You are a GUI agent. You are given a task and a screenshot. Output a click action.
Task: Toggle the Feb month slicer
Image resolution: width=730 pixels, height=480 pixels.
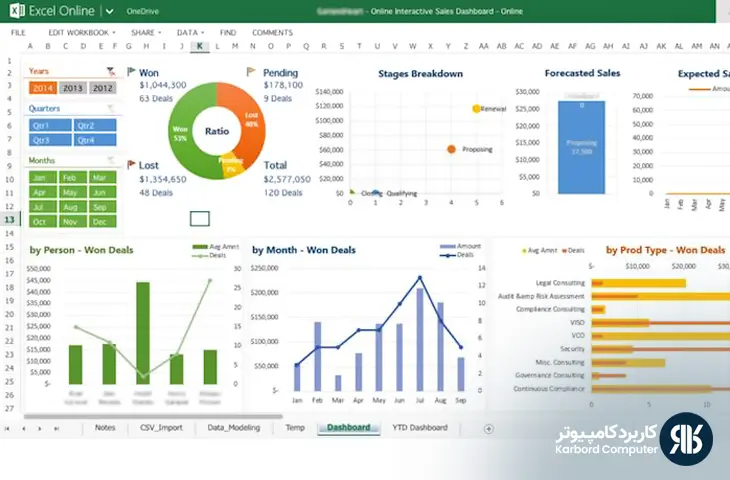(x=73, y=177)
